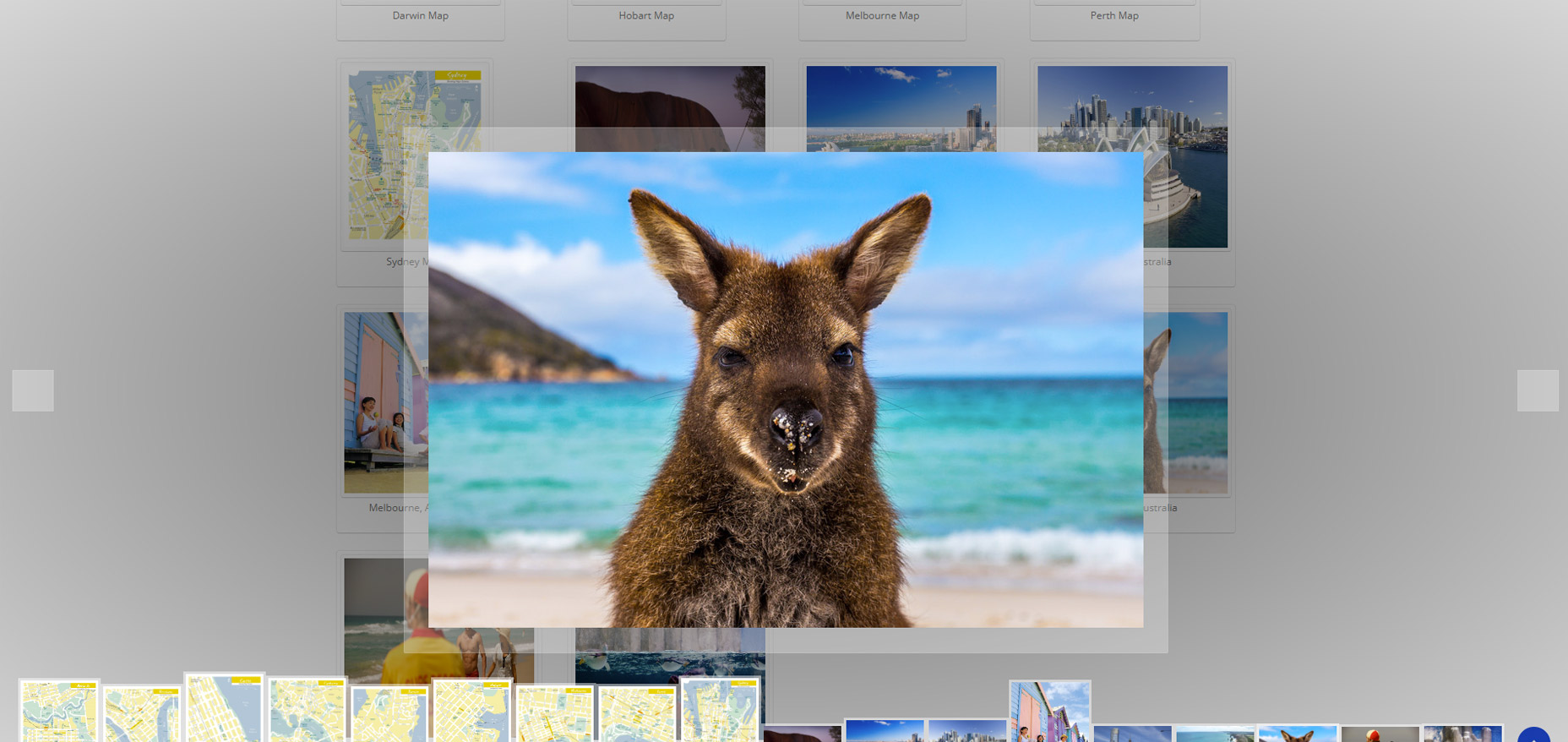This screenshot has width=1568, height=742.
Task: Select the turquoise coastline strip thumbnail
Action: [x=1215, y=734]
